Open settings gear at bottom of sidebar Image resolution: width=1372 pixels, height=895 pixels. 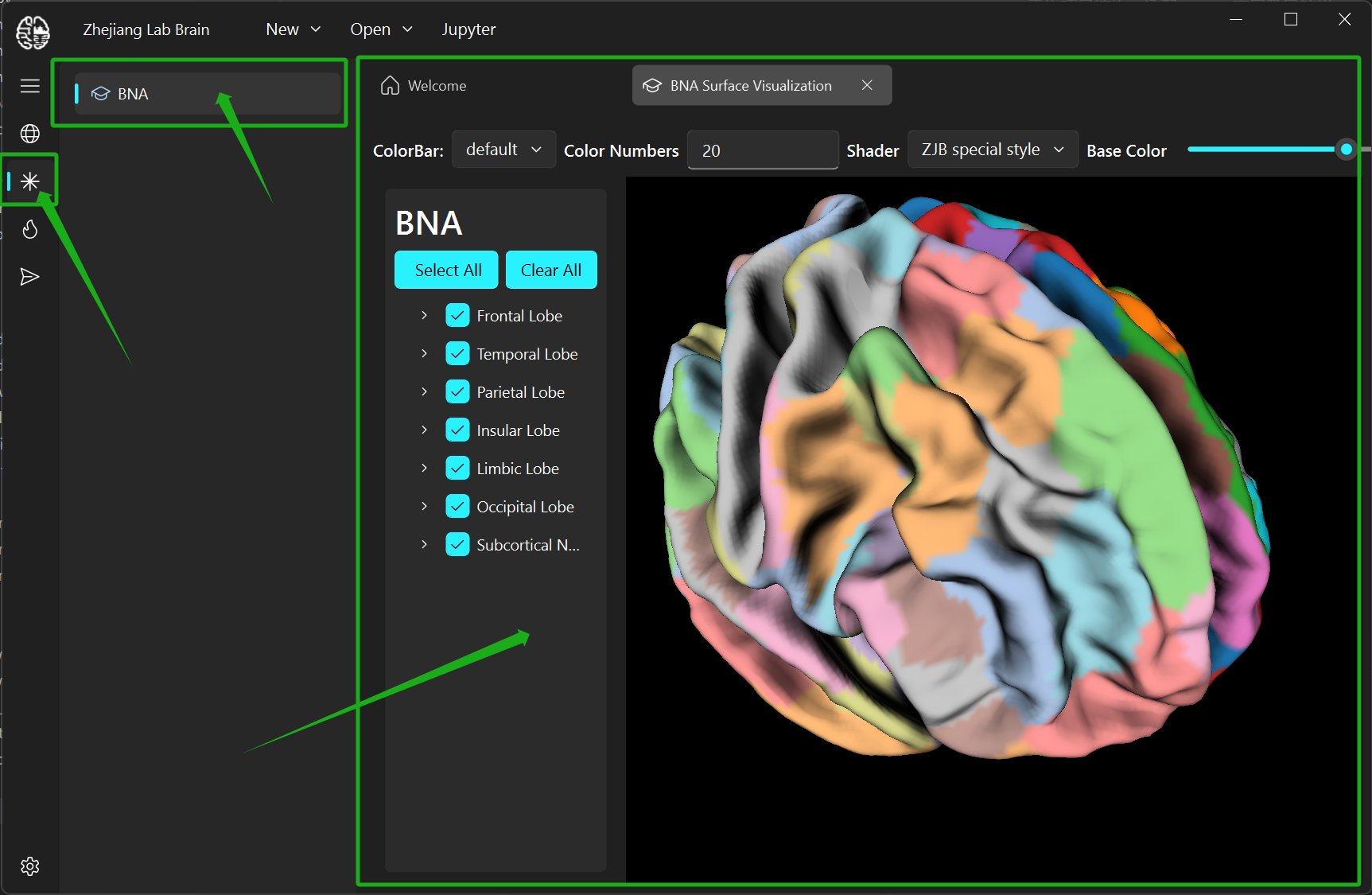tap(30, 866)
